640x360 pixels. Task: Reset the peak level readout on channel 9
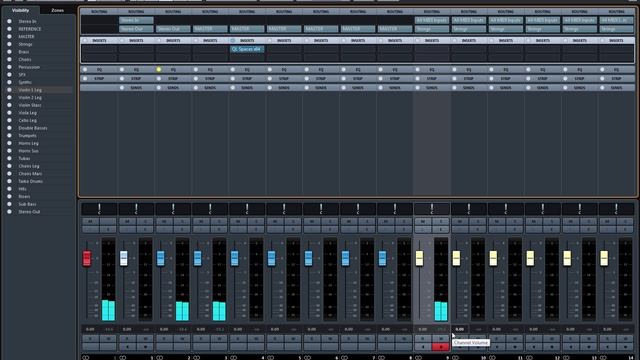(x=441, y=329)
